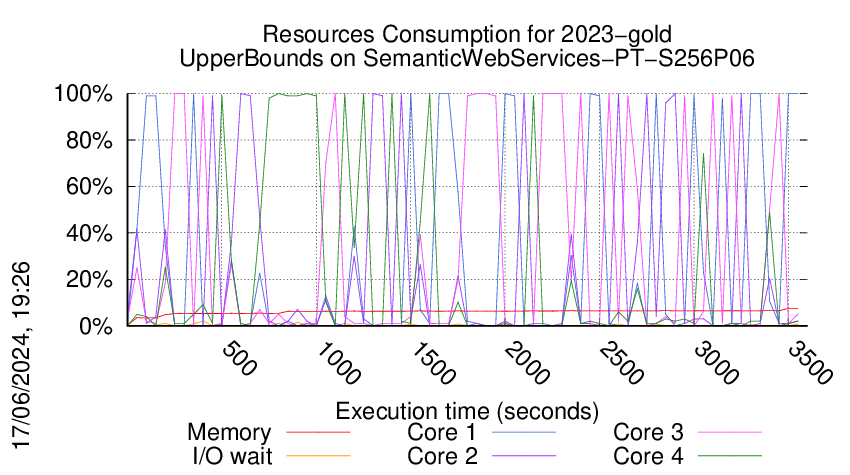Click the 80% y-axis label
The height and width of the screenshot is (475, 850).
[89, 140]
